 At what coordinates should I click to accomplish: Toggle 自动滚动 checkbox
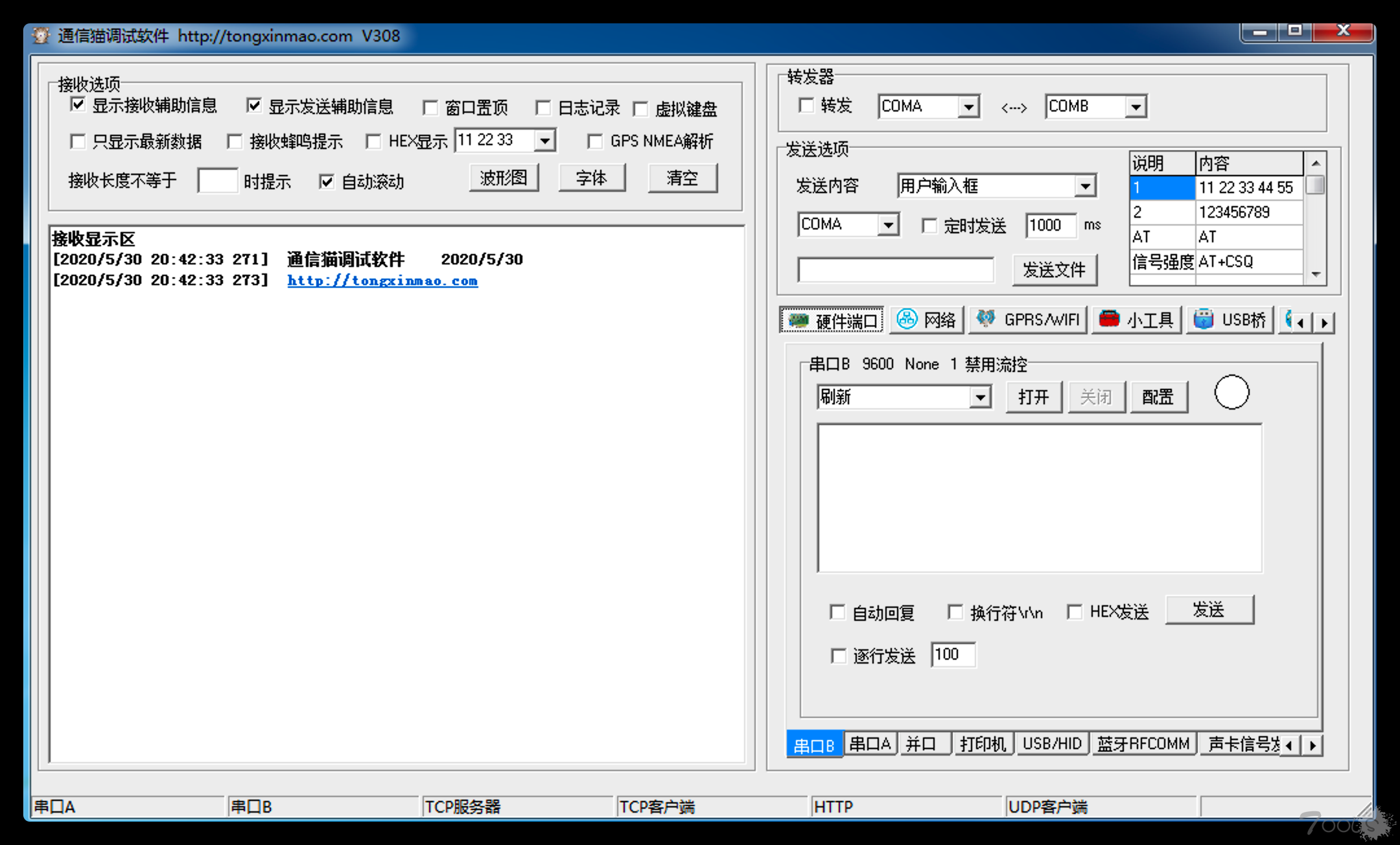pos(327,181)
